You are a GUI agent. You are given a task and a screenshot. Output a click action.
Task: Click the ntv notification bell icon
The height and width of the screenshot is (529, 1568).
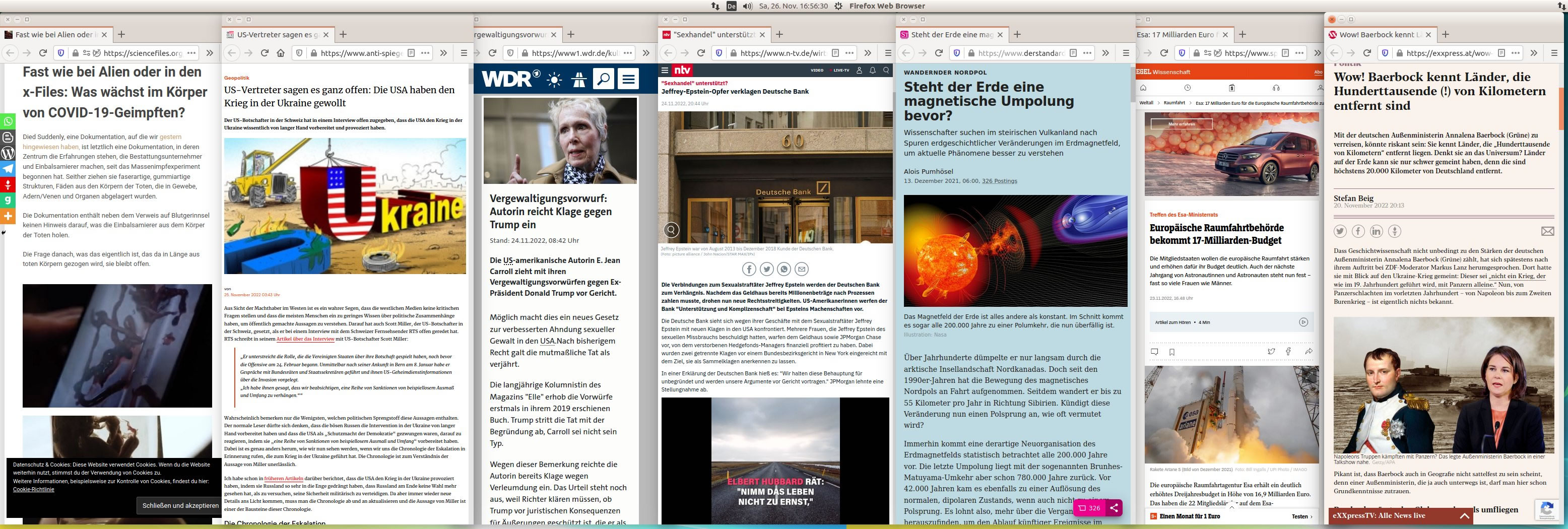[x=872, y=70]
